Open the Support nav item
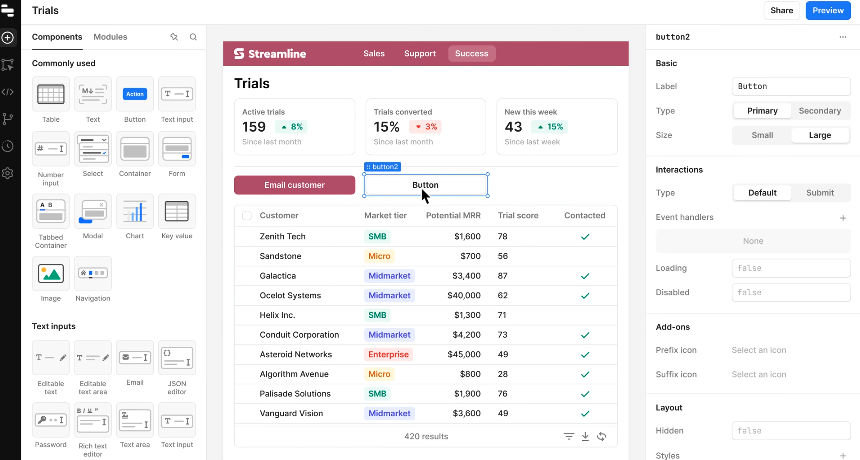The height and width of the screenshot is (460, 860). click(x=420, y=54)
